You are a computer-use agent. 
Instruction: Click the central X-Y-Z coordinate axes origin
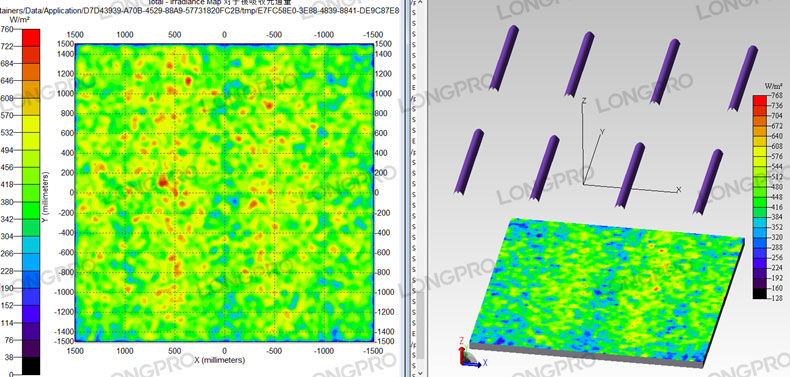click(584, 183)
